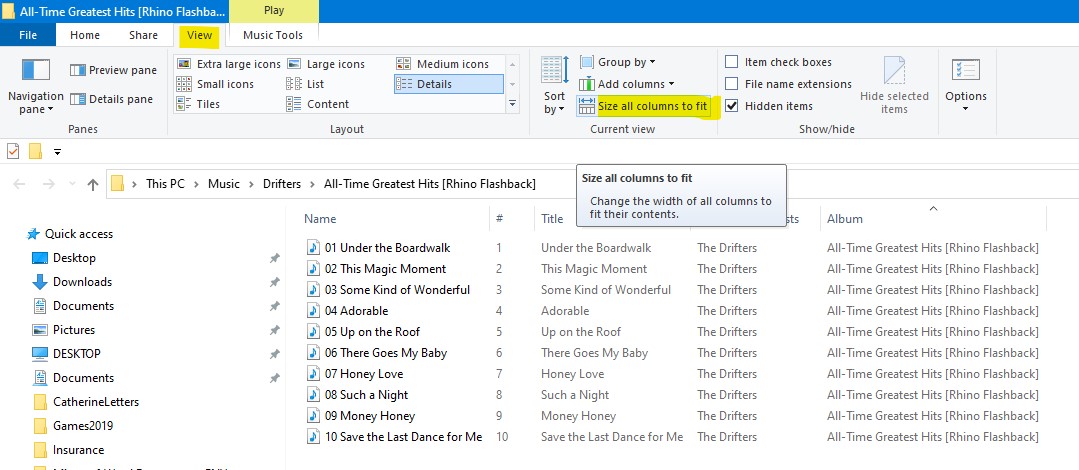Switch layout to Extra large icons
Screen dimensions: 1079x470
pos(229,64)
